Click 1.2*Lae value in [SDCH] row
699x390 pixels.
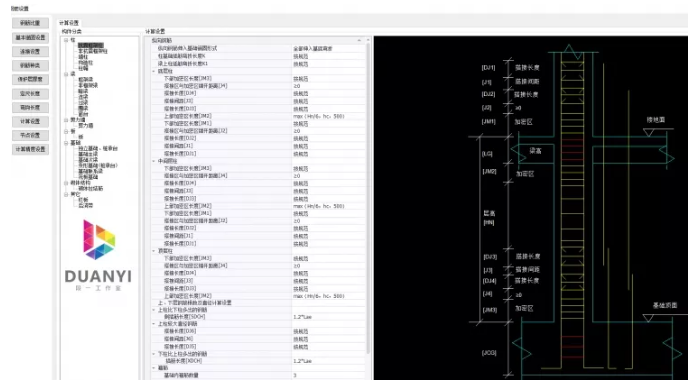point(328,317)
